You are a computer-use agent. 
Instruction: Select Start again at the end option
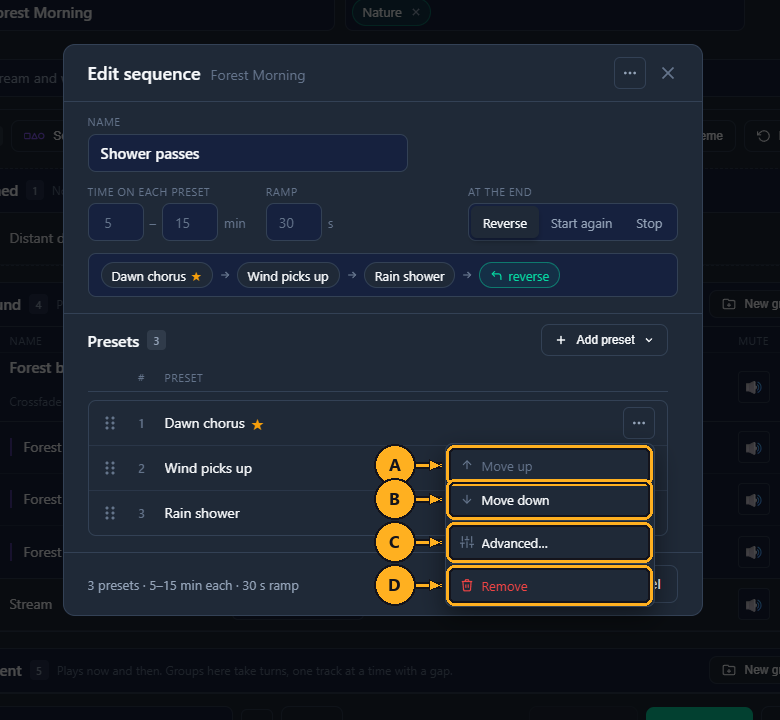tap(581, 223)
